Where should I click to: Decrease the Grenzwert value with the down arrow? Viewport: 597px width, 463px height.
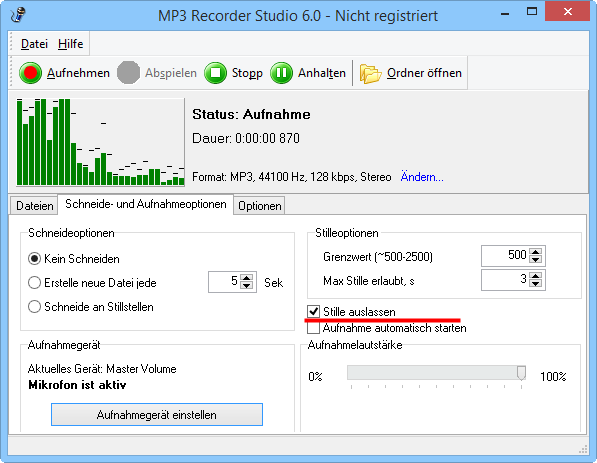536,259
